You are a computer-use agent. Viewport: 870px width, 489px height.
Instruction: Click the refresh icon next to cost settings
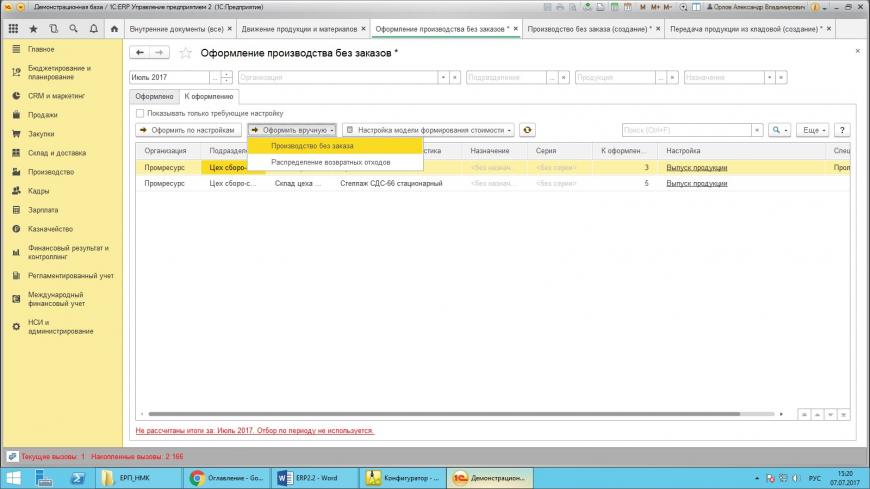[x=527, y=130]
